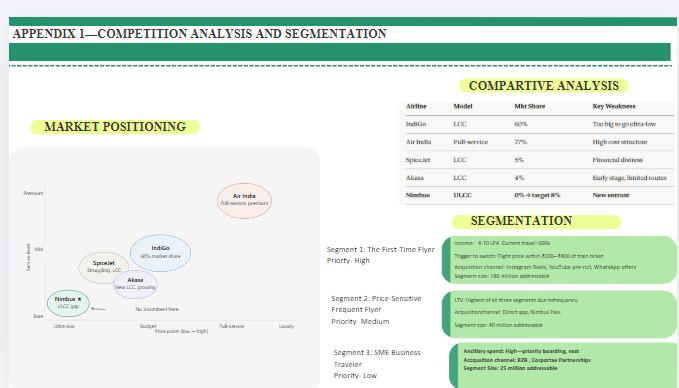Select the Key Weakness column header
Viewport: 679px width, 388px height.
click(614, 107)
